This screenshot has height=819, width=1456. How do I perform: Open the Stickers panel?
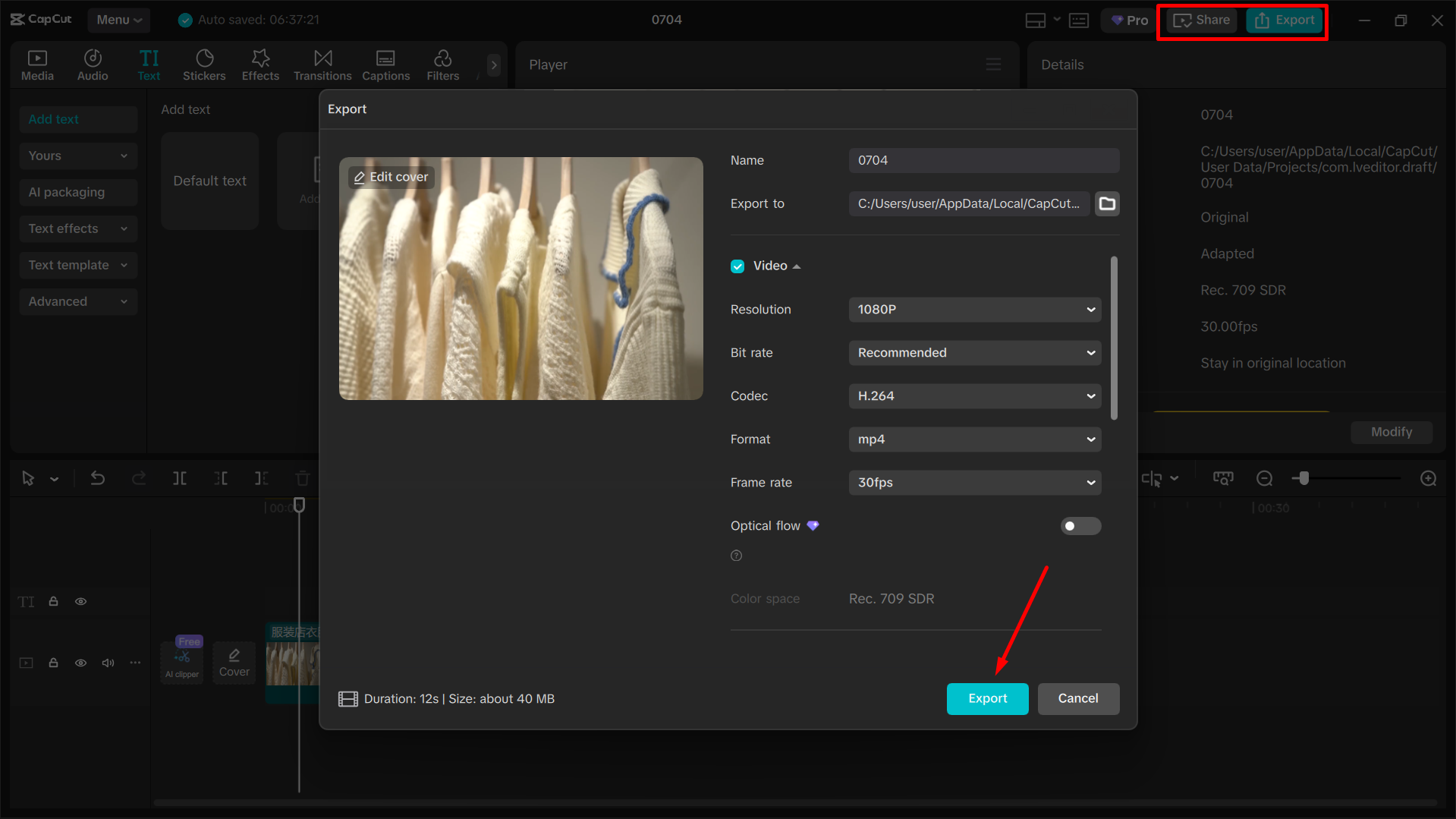coord(204,65)
